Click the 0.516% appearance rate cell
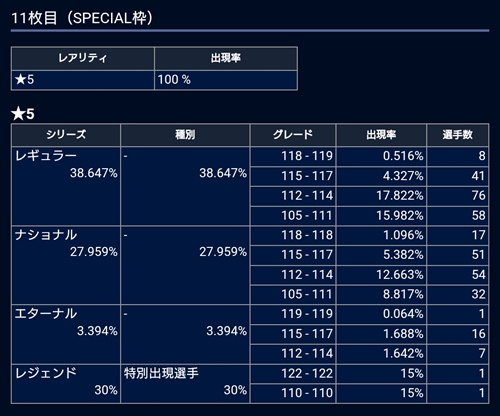 click(x=381, y=156)
